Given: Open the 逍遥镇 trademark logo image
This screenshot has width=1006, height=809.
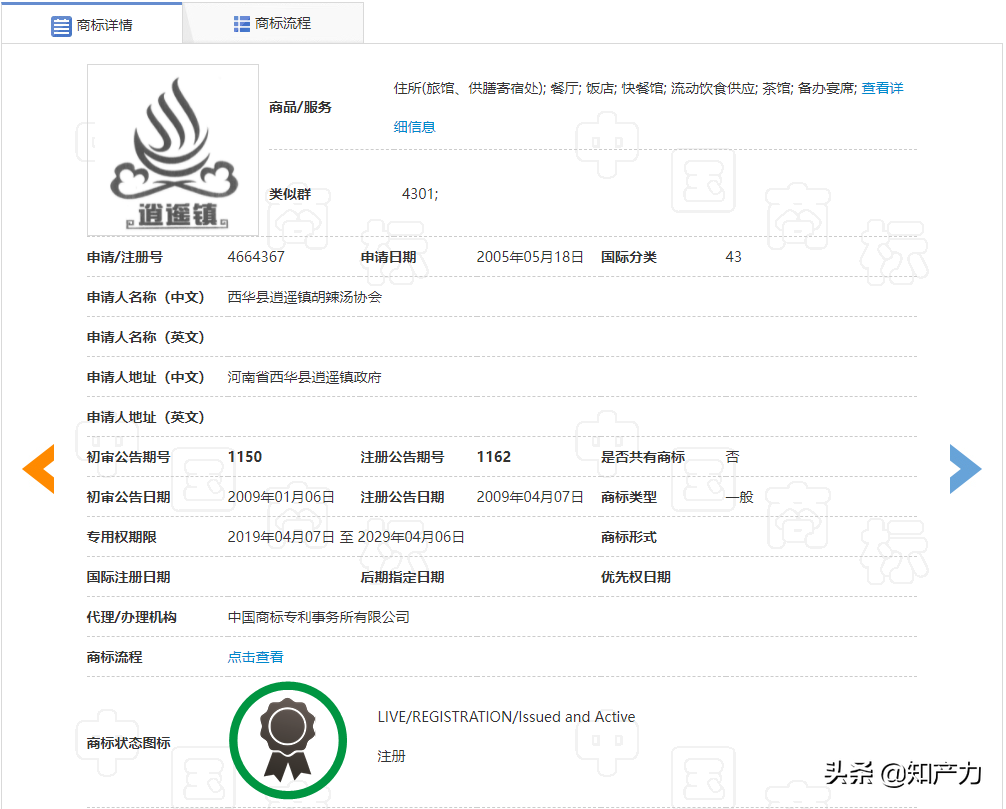Looking at the screenshot, I should [x=173, y=150].
